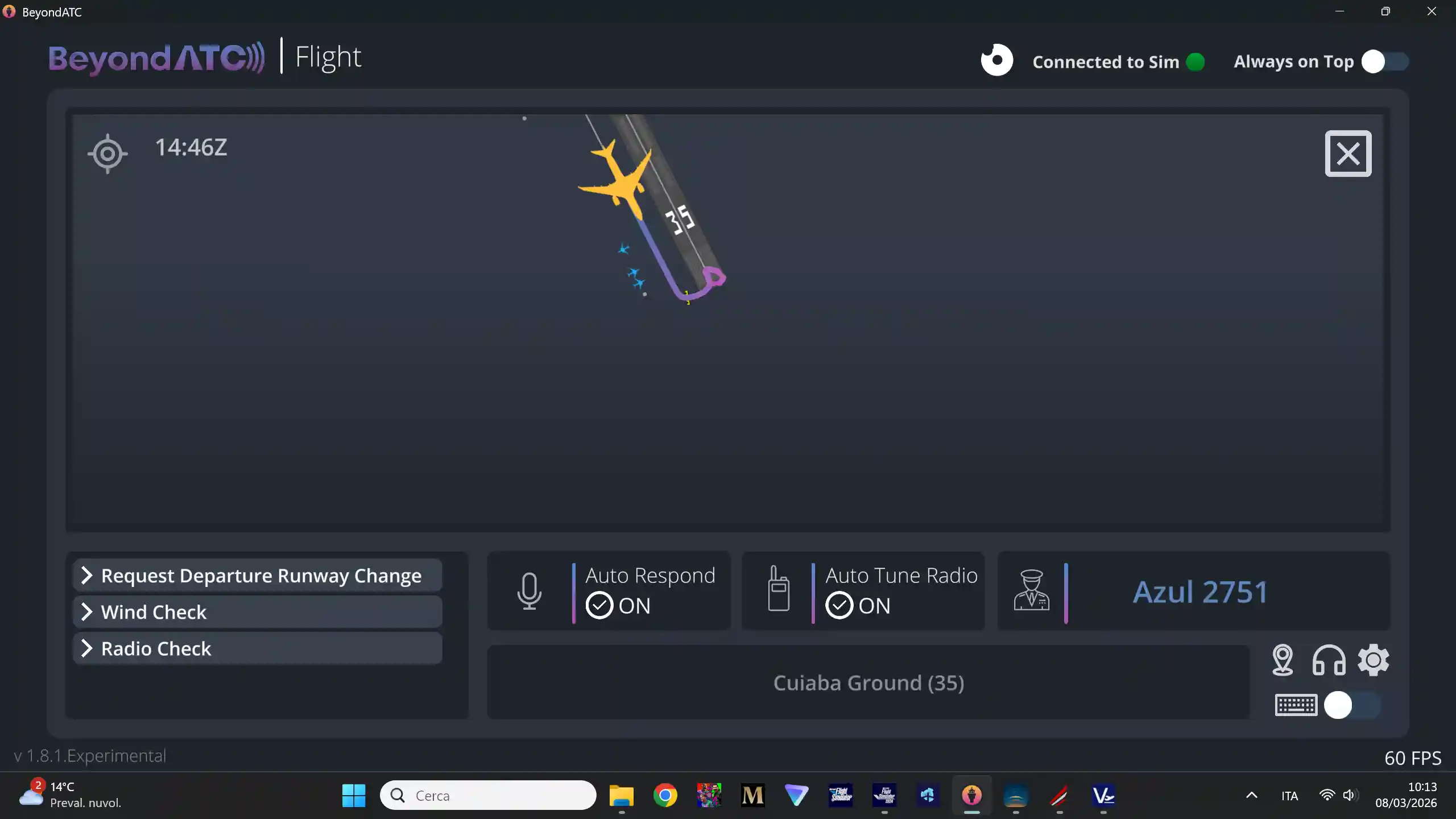The image size is (1456, 819).
Task: Click the Cuiaba Ground (35) frequency bar
Action: tap(868, 682)
